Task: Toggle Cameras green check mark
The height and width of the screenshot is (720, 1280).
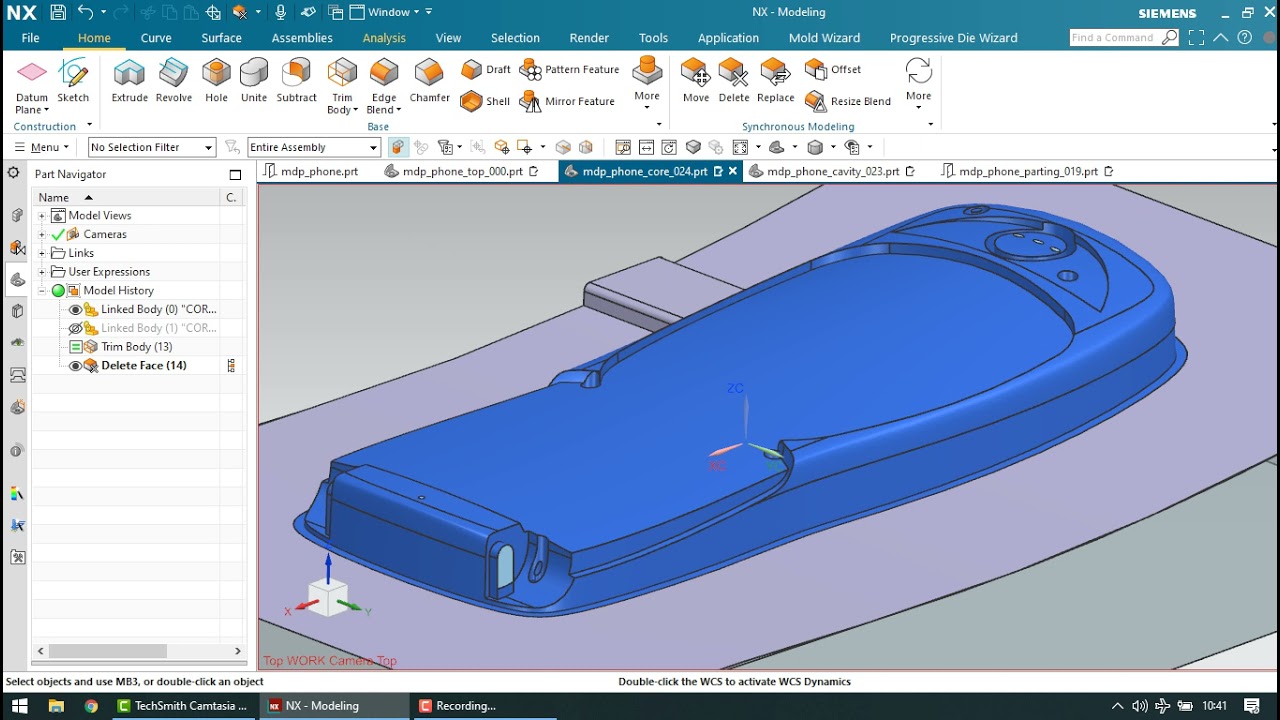Action: [58, 234]
